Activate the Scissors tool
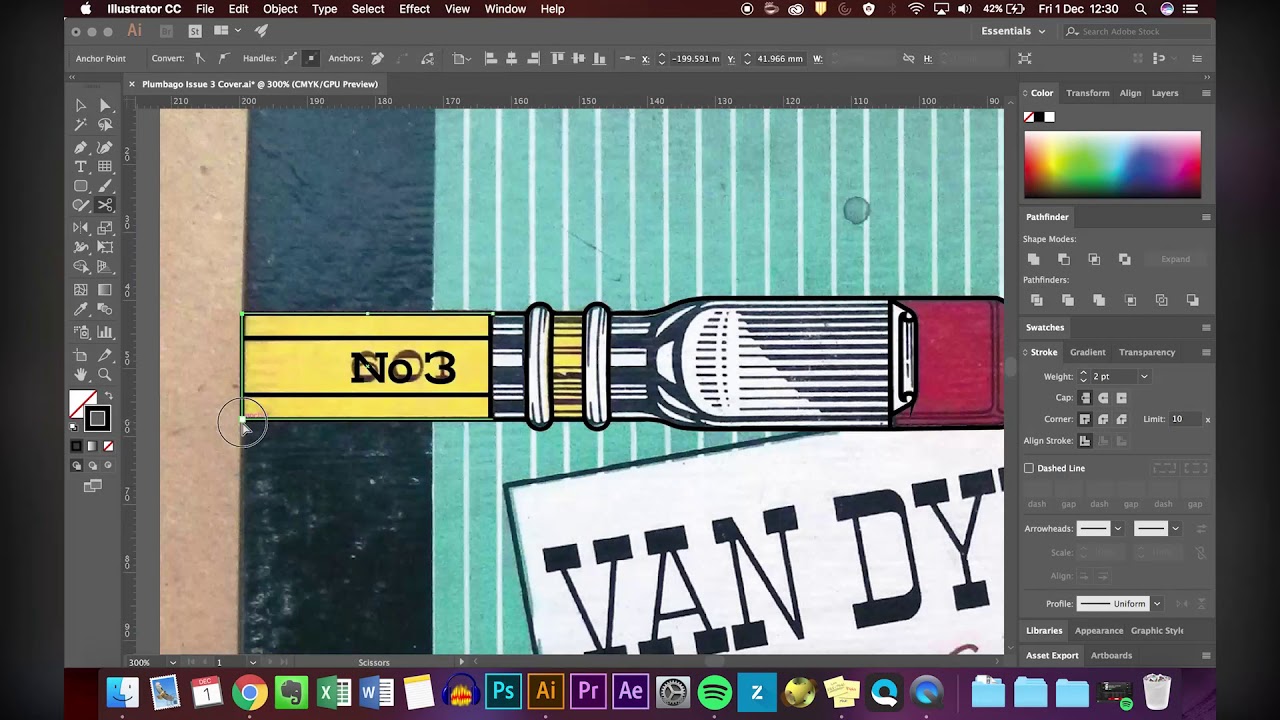The image size is (1280, 720). pos(105,205)
